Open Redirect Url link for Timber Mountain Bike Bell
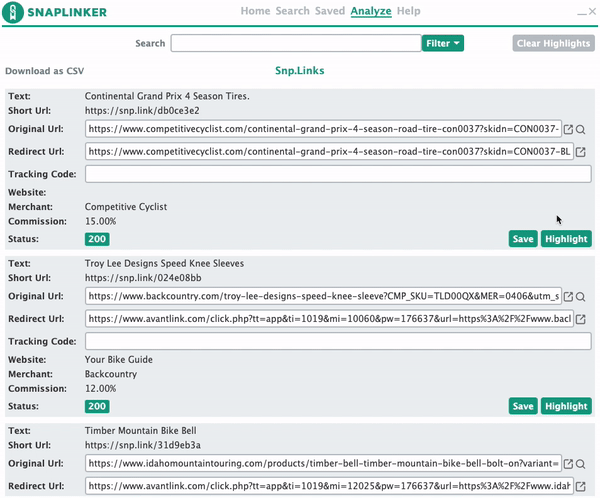 [580, 487]
